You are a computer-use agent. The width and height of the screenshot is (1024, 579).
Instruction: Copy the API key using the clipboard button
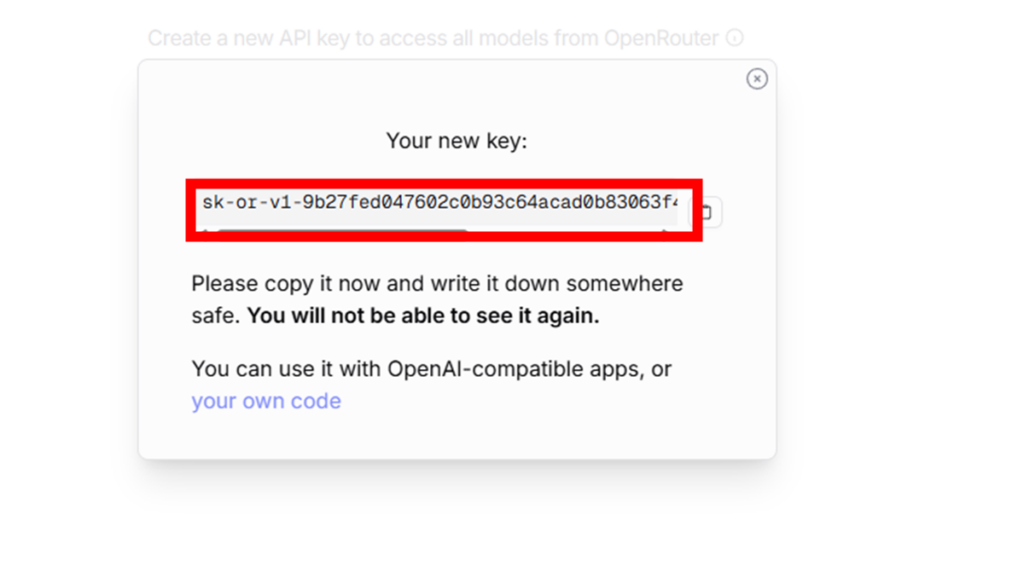click(709, 211)
